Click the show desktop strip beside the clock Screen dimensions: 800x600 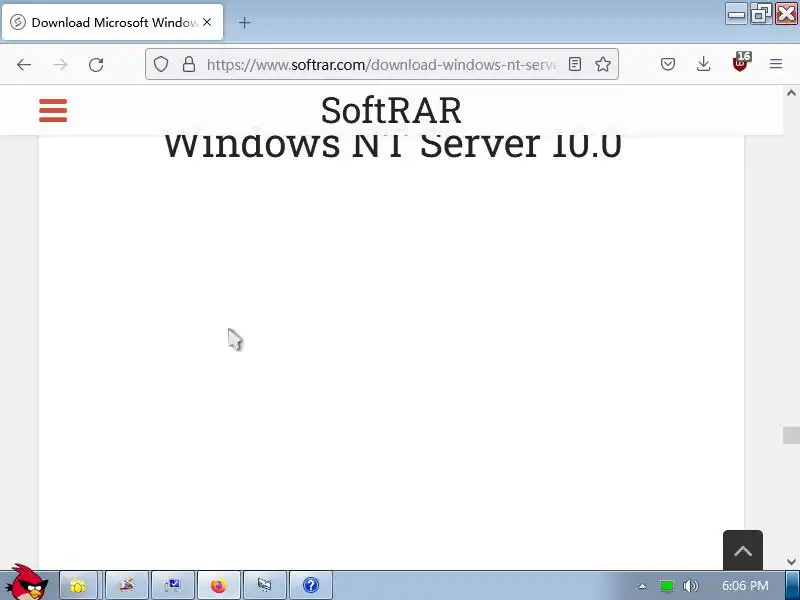[x=792, y=586]
